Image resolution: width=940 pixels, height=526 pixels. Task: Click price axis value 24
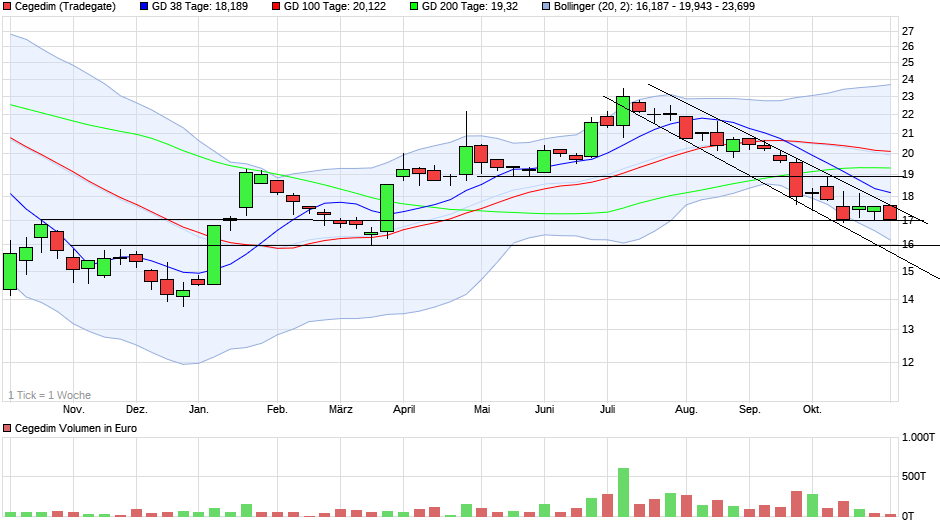[908, 80]
